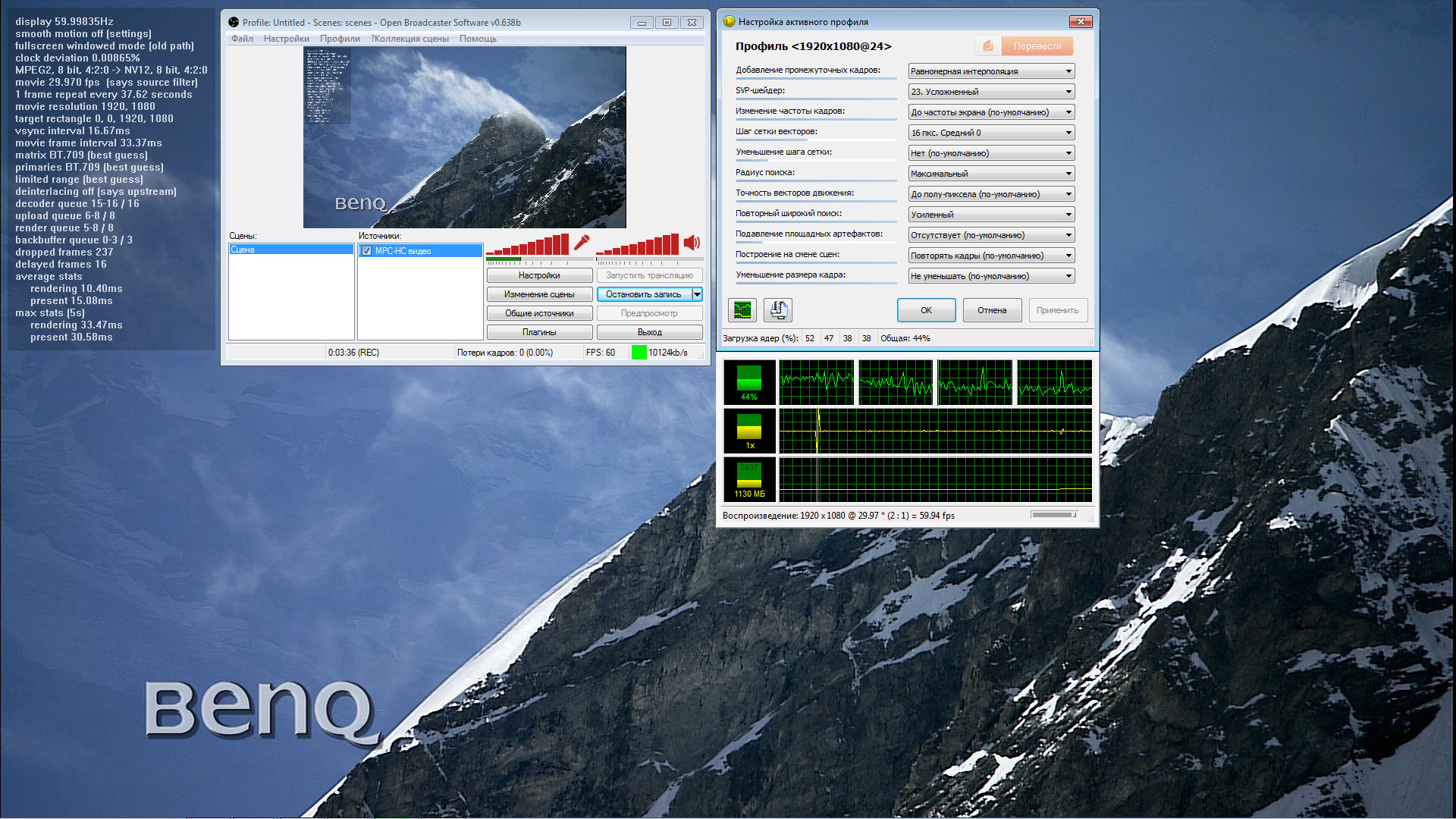Open the Настройки menu in OBS
The height and width of the screenshot is (819, 1456).
tap(286, 39)
